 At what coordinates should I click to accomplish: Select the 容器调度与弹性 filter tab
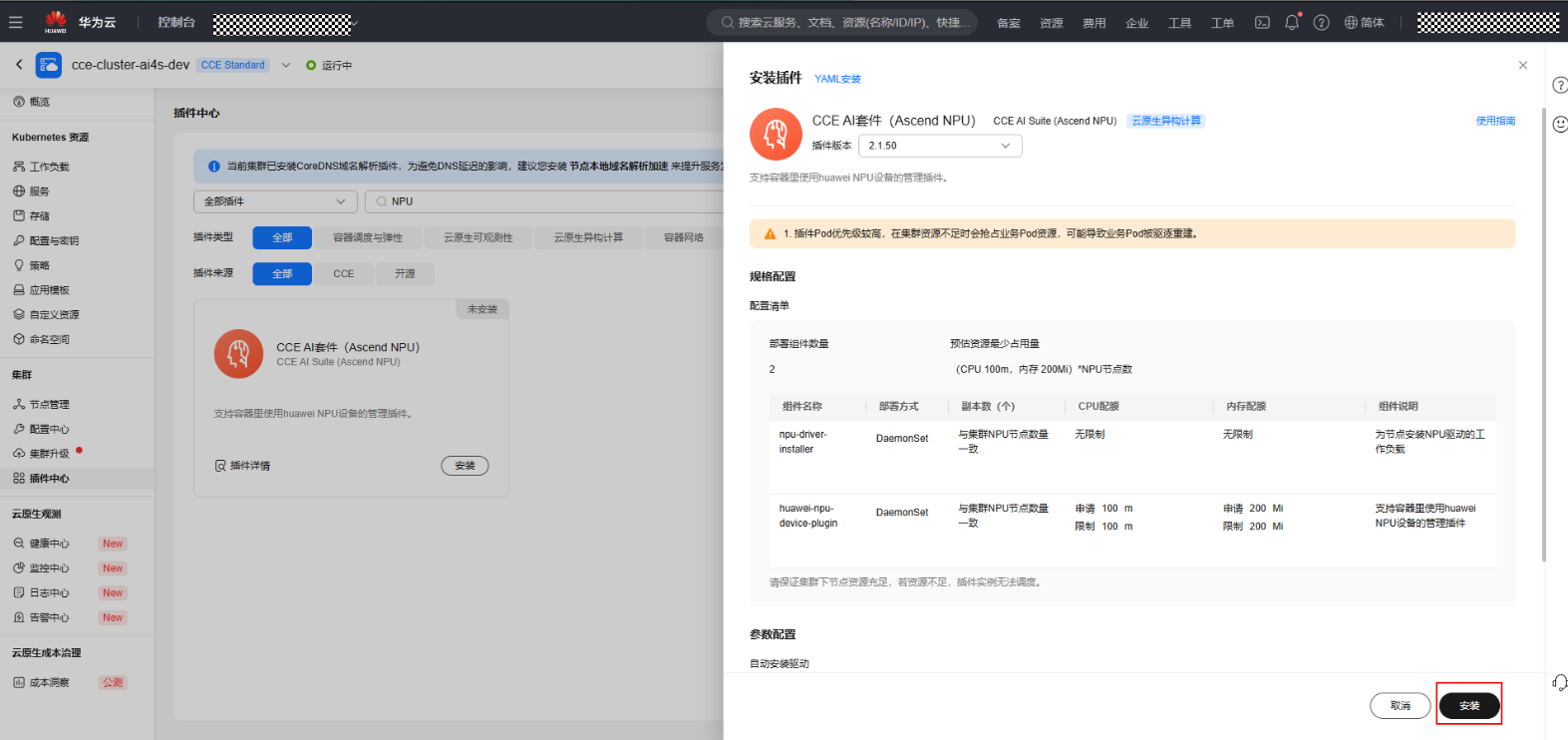pyautogui.click(x=368, y=237)
